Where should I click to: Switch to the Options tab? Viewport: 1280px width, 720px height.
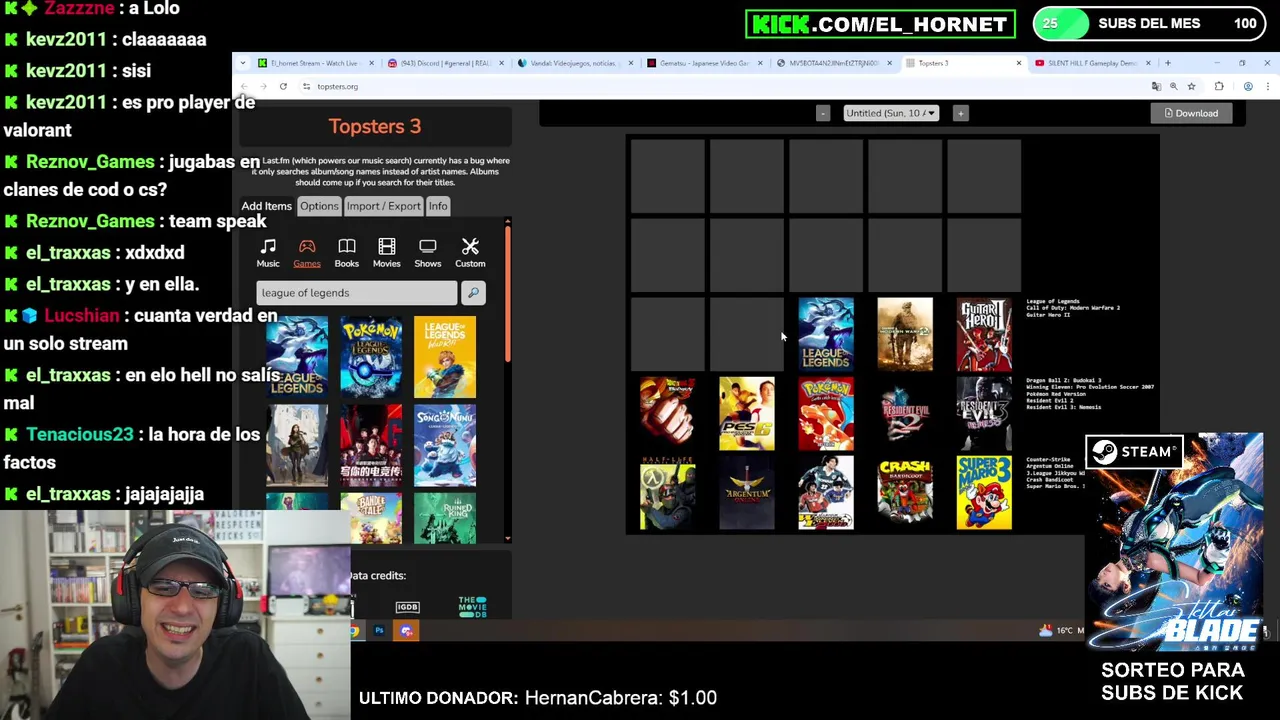[x=319, y=206]
